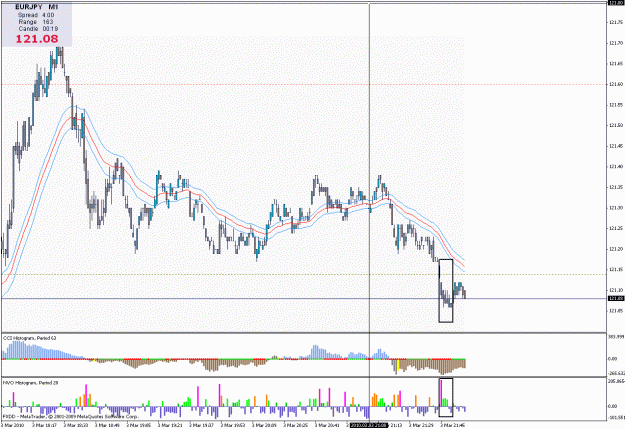Click the large red 121.08 price
This screenshot has width=625, height=429.
[x=37, y=39]
